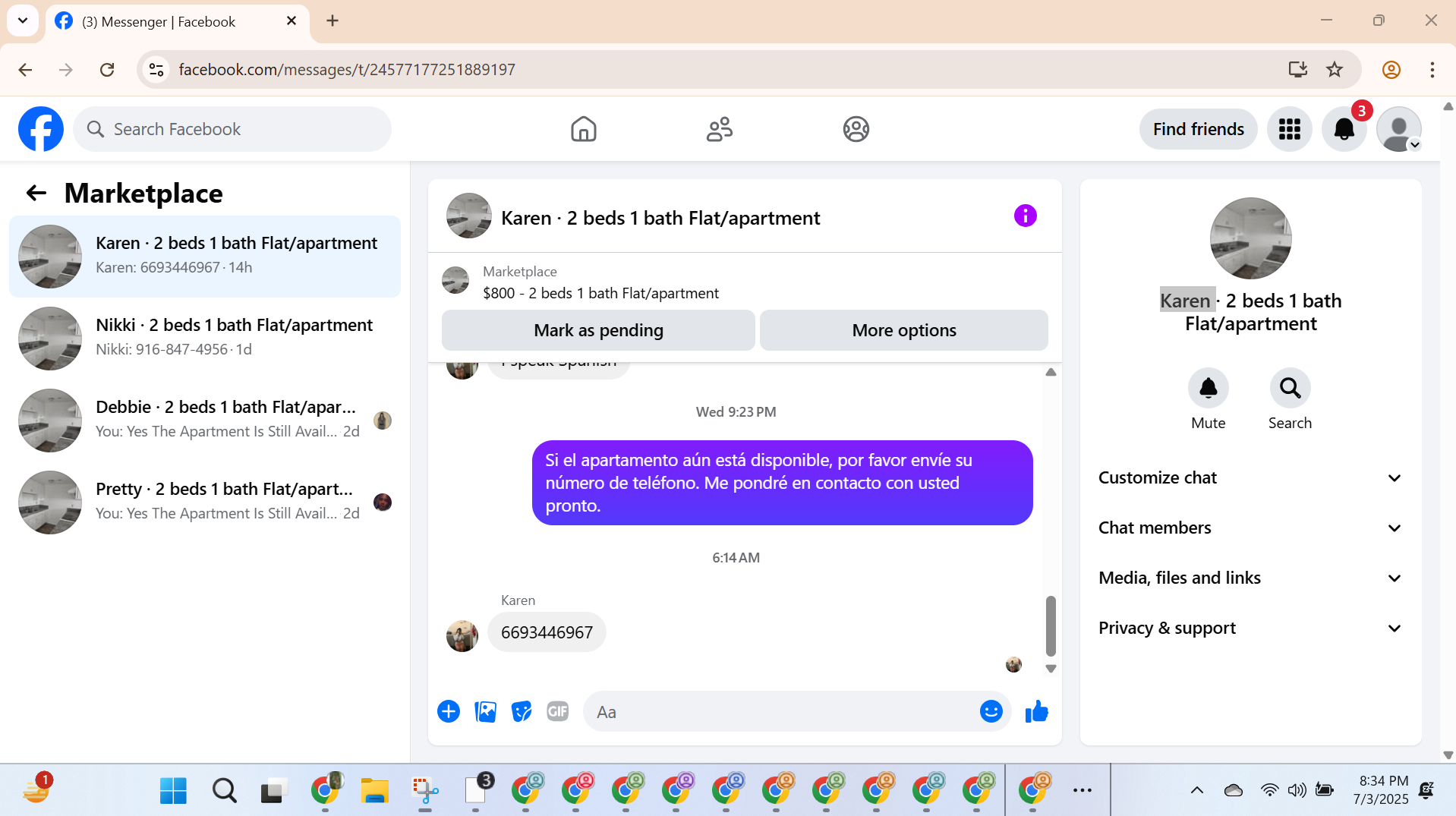Open Wi-Fi network tray icon
1456x816 pixels.
coord(1269,791)
